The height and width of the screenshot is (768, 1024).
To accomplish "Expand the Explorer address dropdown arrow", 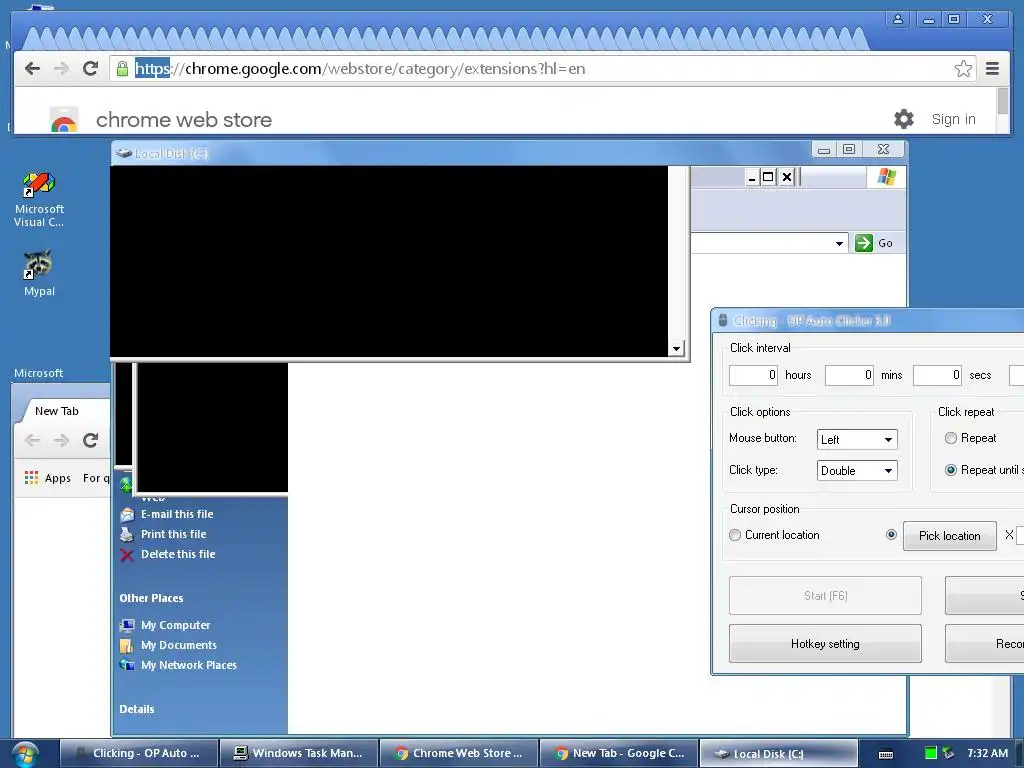I will tap(839, 243).
